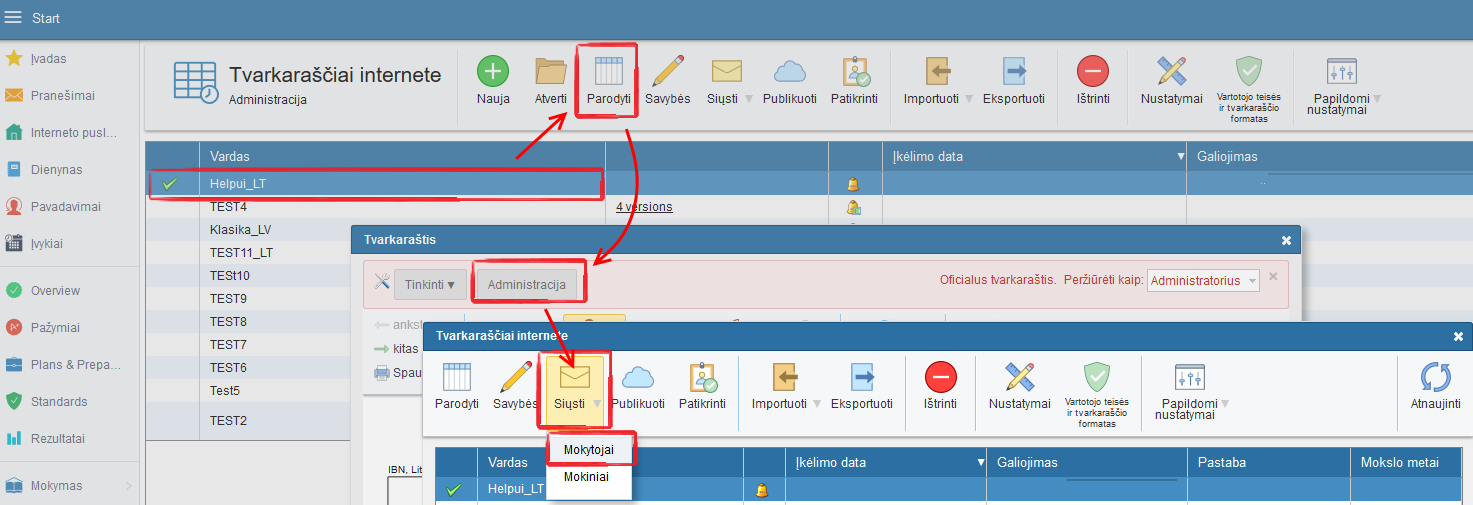Click the red Ištrinti icon in top toolbar

click(x=1092, y=72)
